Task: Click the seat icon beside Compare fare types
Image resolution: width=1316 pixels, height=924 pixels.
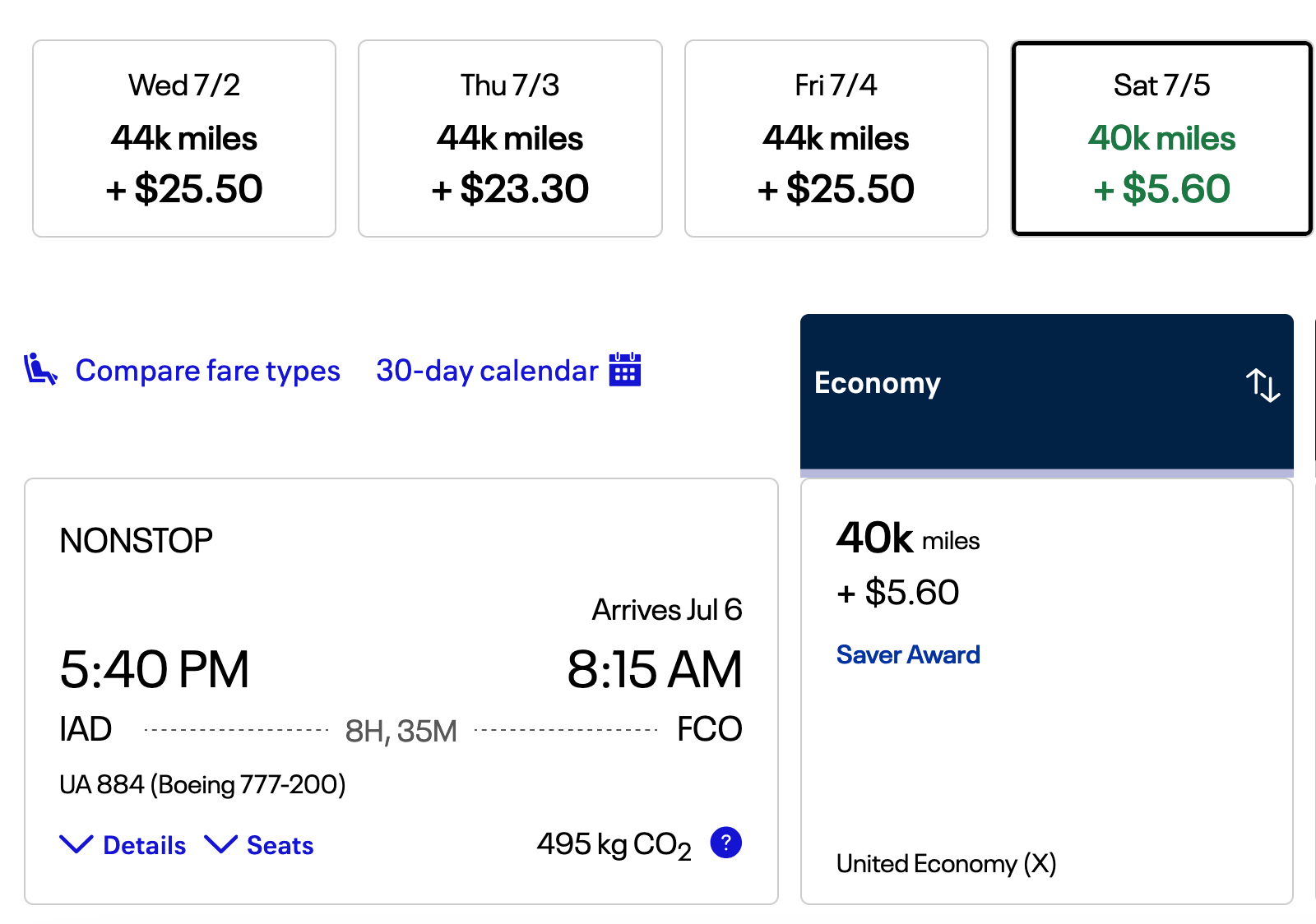Action: [40, 369]
